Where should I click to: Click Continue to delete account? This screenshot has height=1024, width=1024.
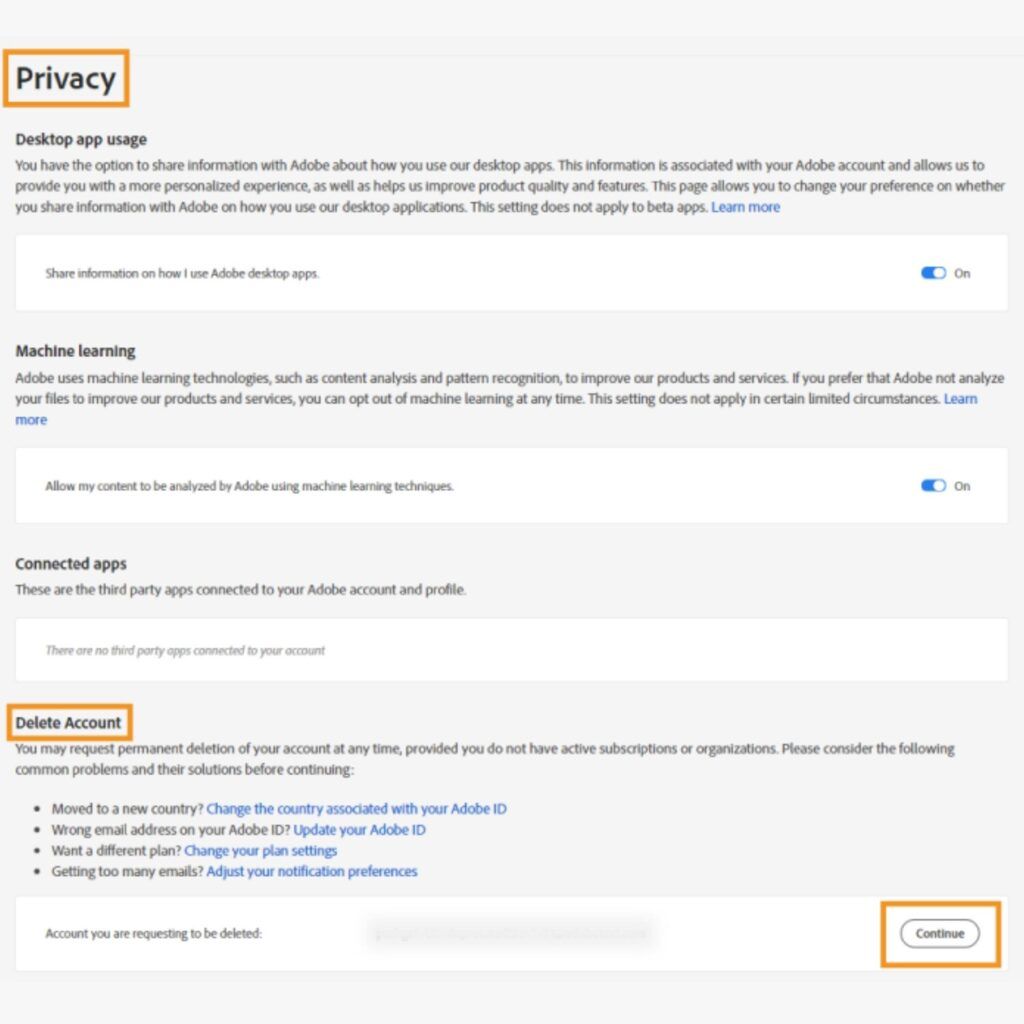(940, 933)
